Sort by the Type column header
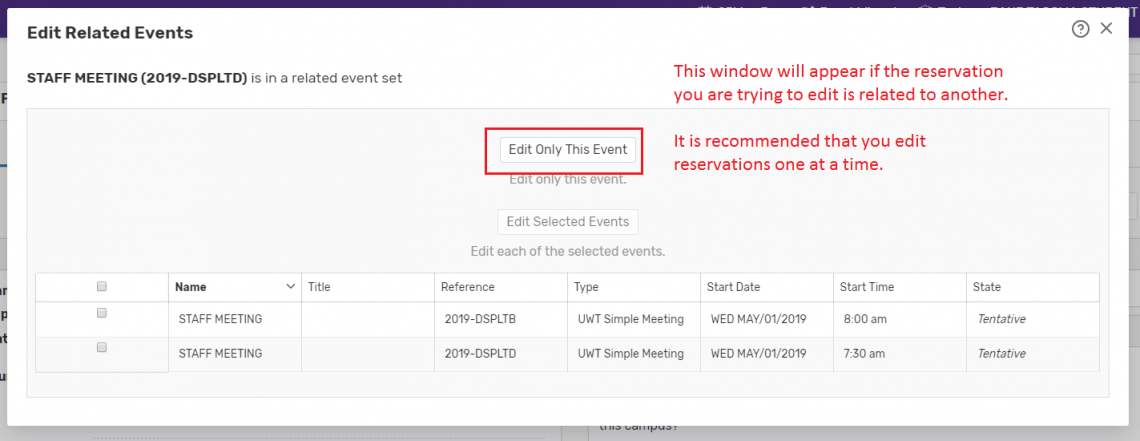The image size is (1140, 441). click(x=586, y=287)
